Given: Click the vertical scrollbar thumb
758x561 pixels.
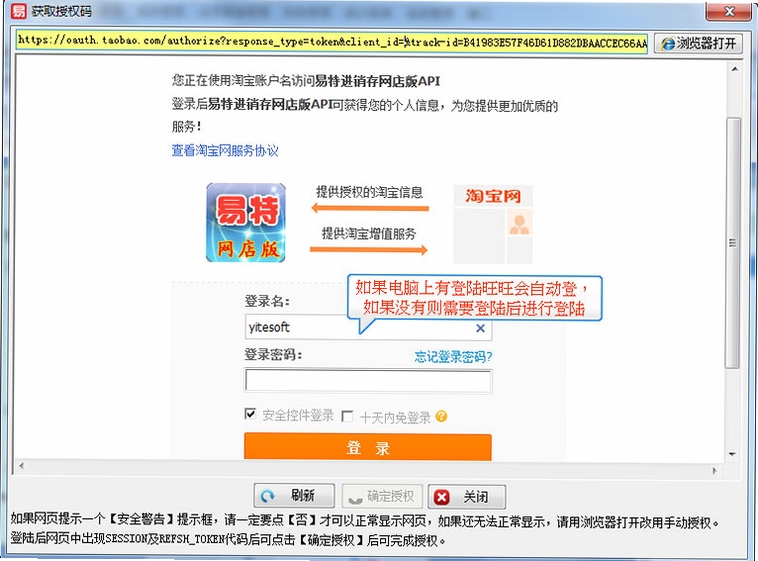Looking at the screenshot, I should pyautogui.click(x=733, y=243).
